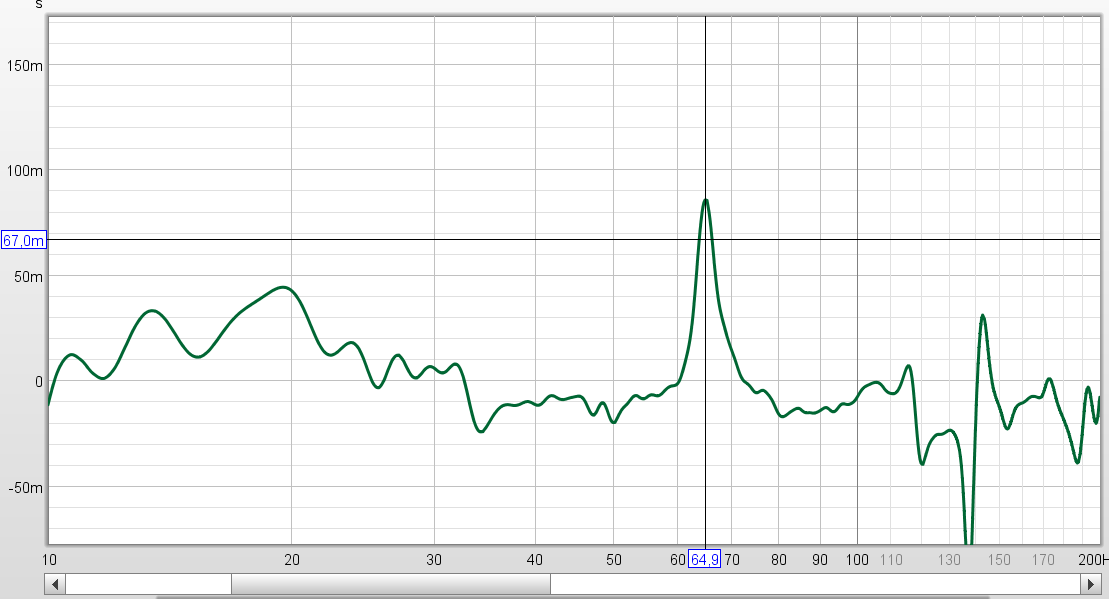
Task: Click the horizontal scrollbar left arrow
Action: (x=55, y=584)
